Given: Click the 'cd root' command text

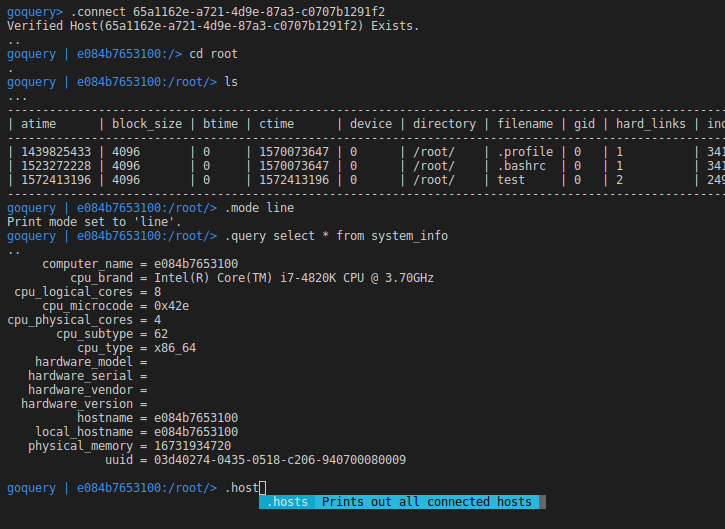Looking at the screenshot, I should coord(214,54).
